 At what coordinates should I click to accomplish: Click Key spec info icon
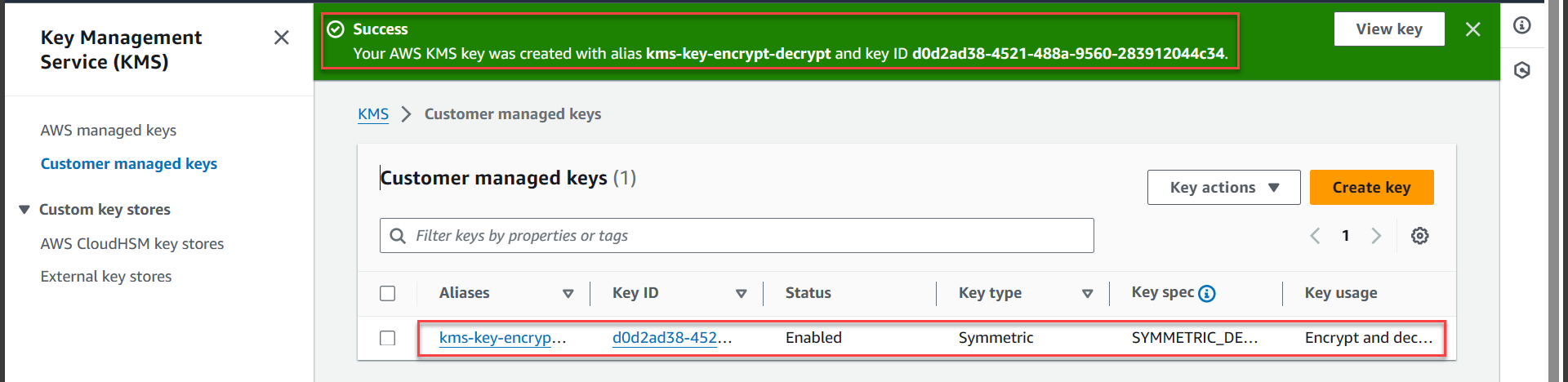[1207, 294]
